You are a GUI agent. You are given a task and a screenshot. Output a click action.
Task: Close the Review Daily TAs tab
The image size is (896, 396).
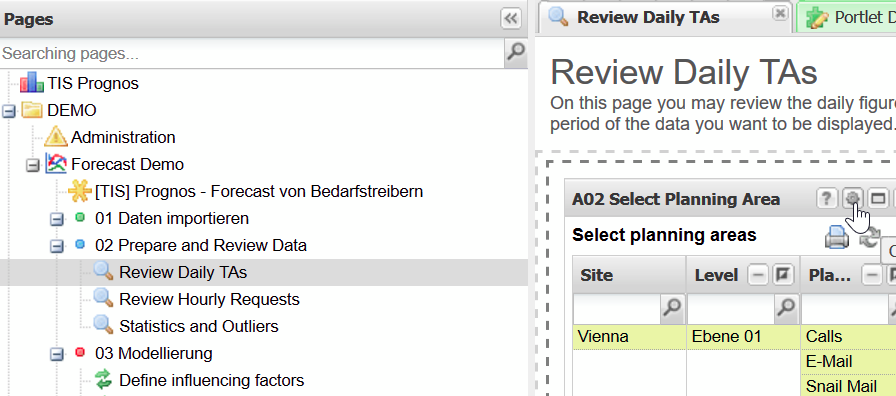click(x=779, y=13)
